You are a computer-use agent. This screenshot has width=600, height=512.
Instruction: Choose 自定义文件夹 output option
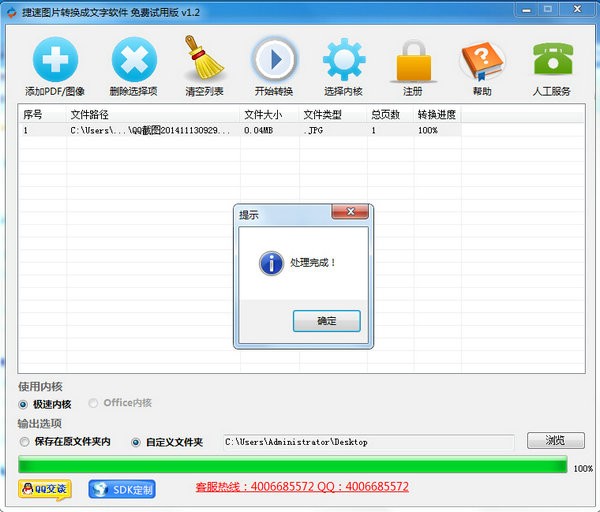pos(136,442)
